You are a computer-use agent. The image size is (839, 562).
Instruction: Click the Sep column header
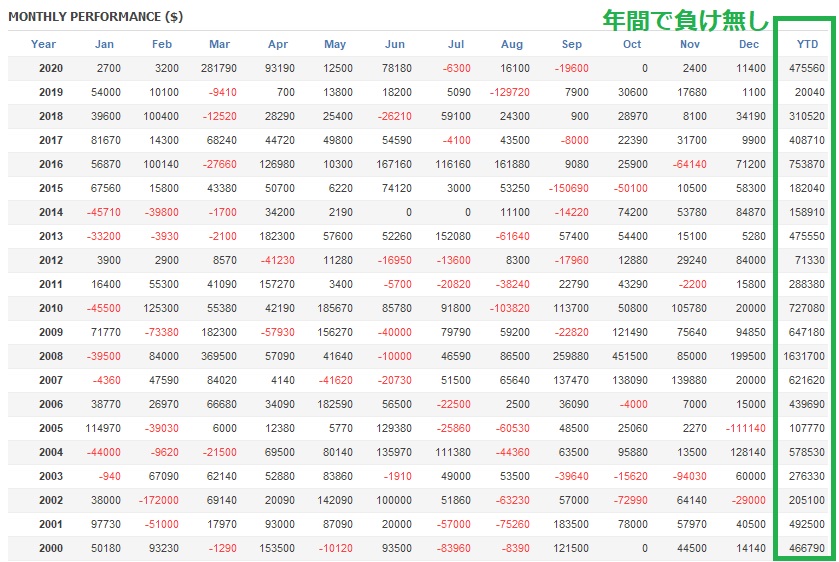(571, 44)
